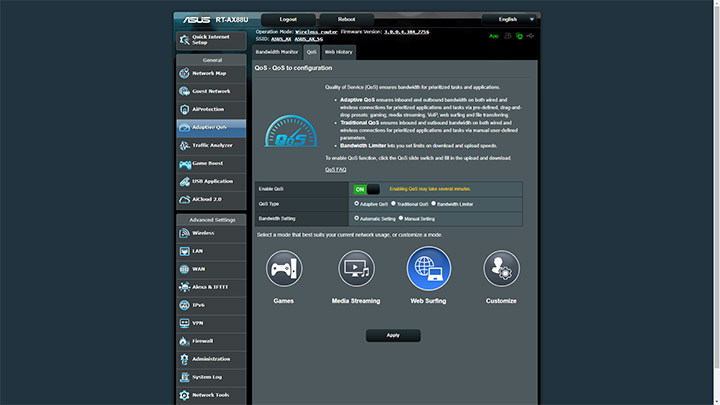This screenshot has height=405, width=720.
Task: Click the ASUS_AX SSID link
Action: click(x=281, y=39)
